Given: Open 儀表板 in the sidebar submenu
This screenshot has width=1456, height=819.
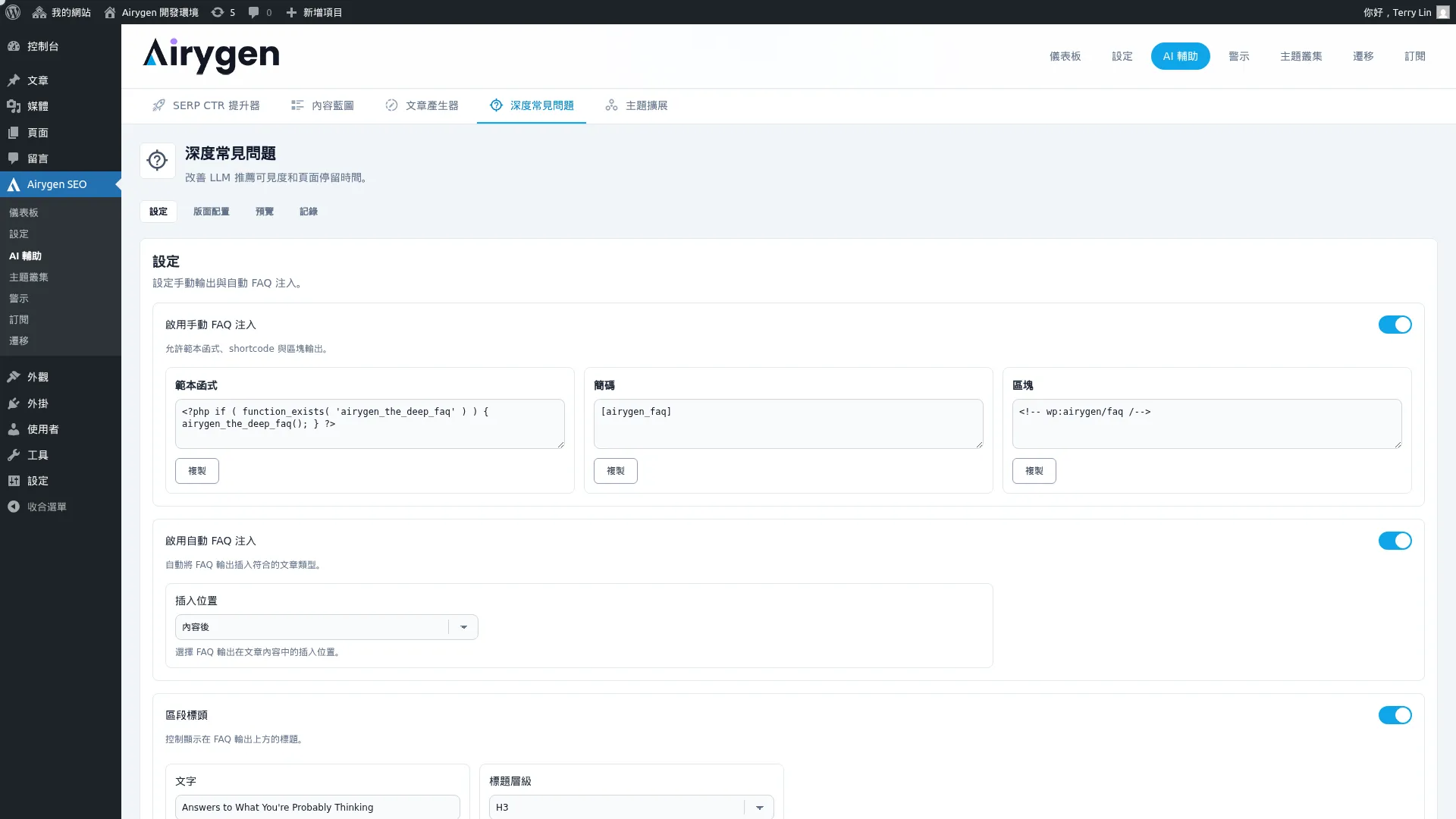Looking at the screenshot, I should pos(61,213).
